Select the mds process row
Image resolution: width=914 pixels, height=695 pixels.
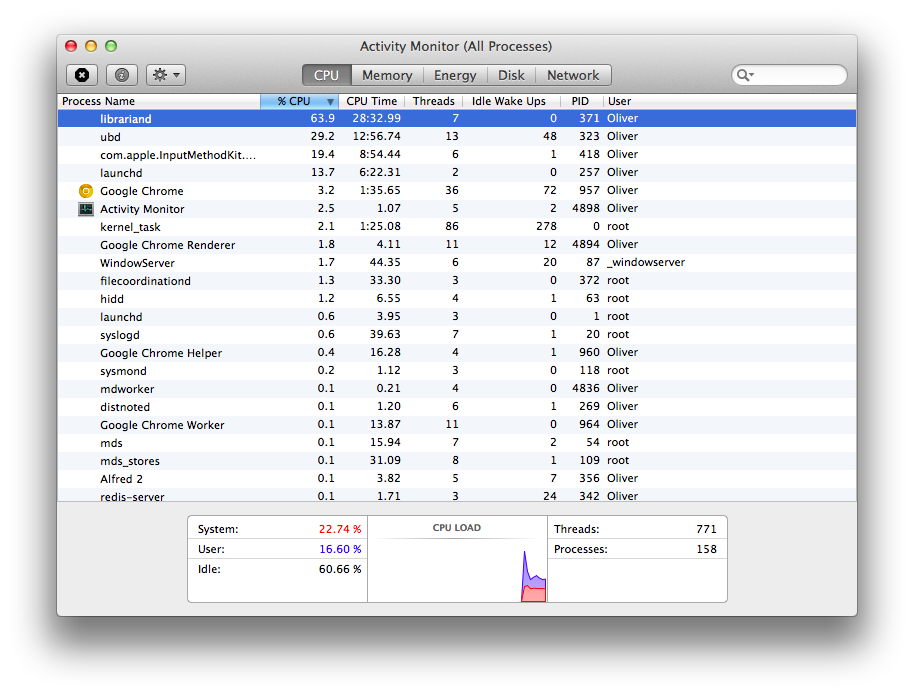coord(457,443)
